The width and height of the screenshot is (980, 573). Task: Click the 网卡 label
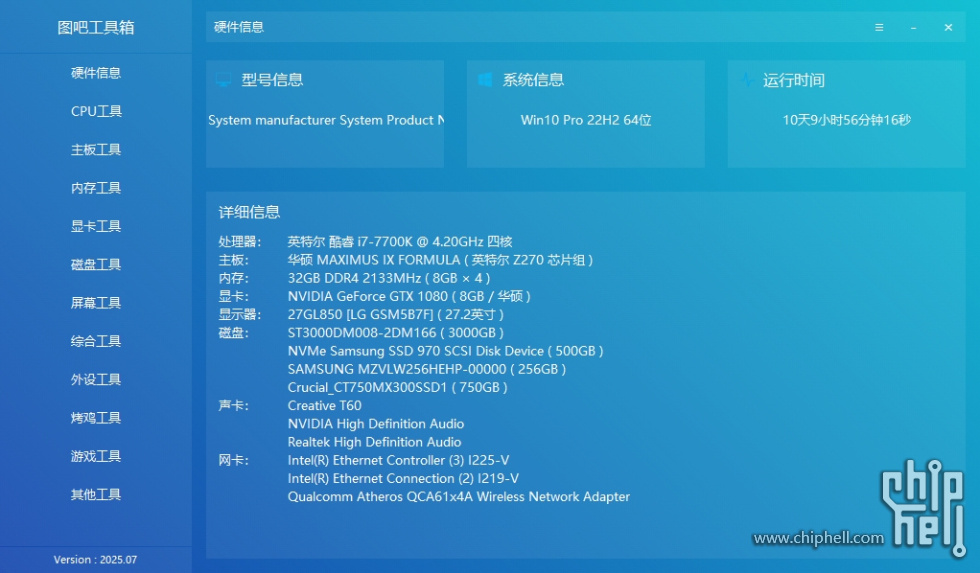[x=233, y=461]
